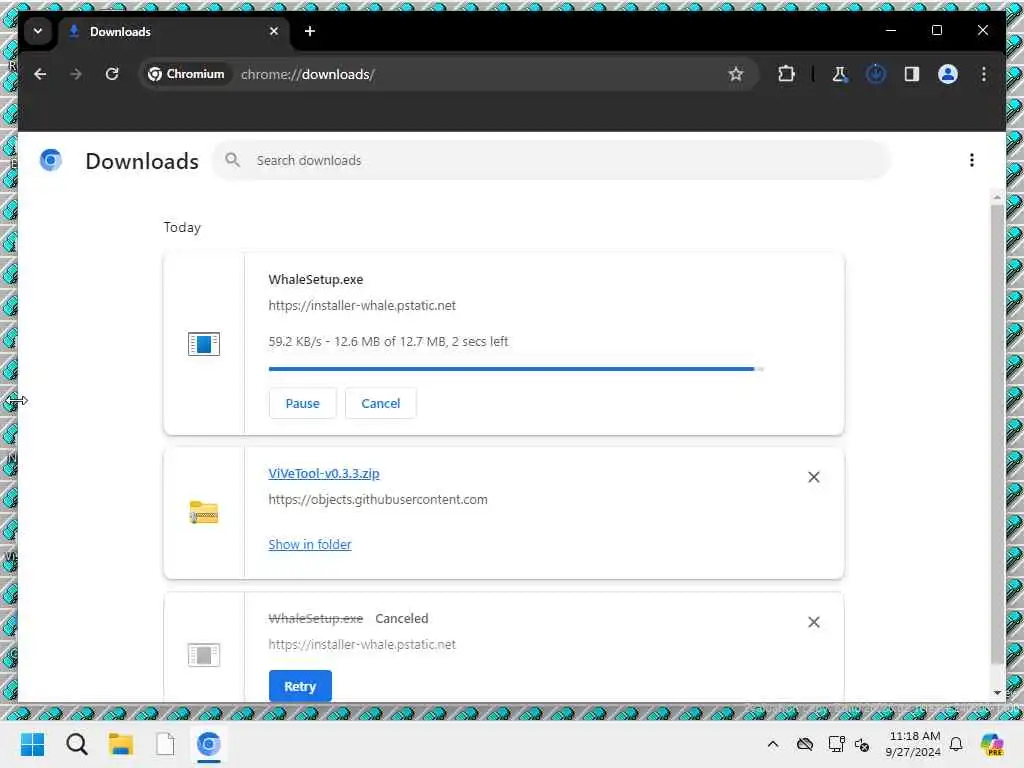Click the cloud sync tray icon
The image size is (1024, 768).
pos(805,744)
